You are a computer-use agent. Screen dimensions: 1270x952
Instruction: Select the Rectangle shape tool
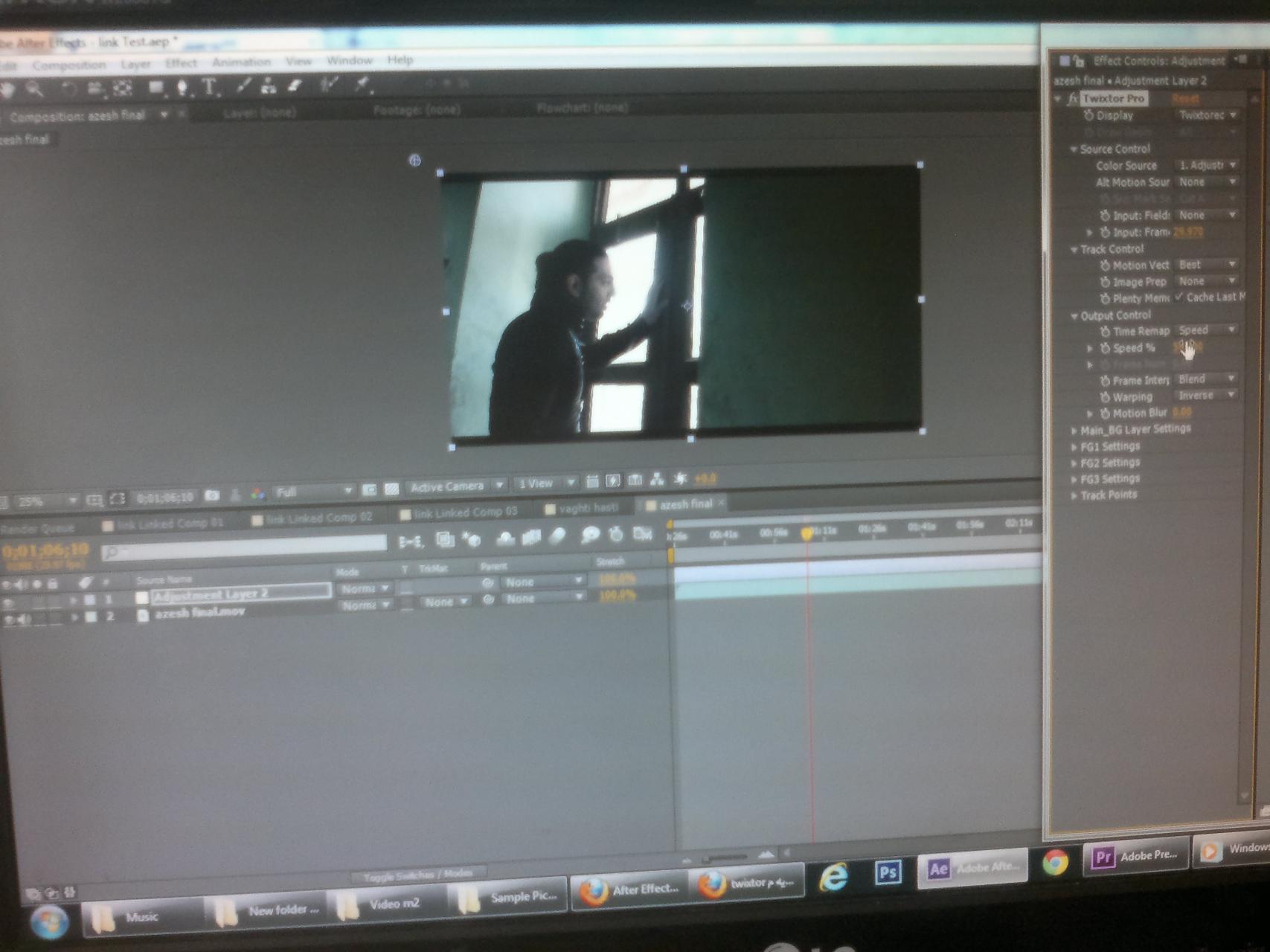[x=156, y=87]
